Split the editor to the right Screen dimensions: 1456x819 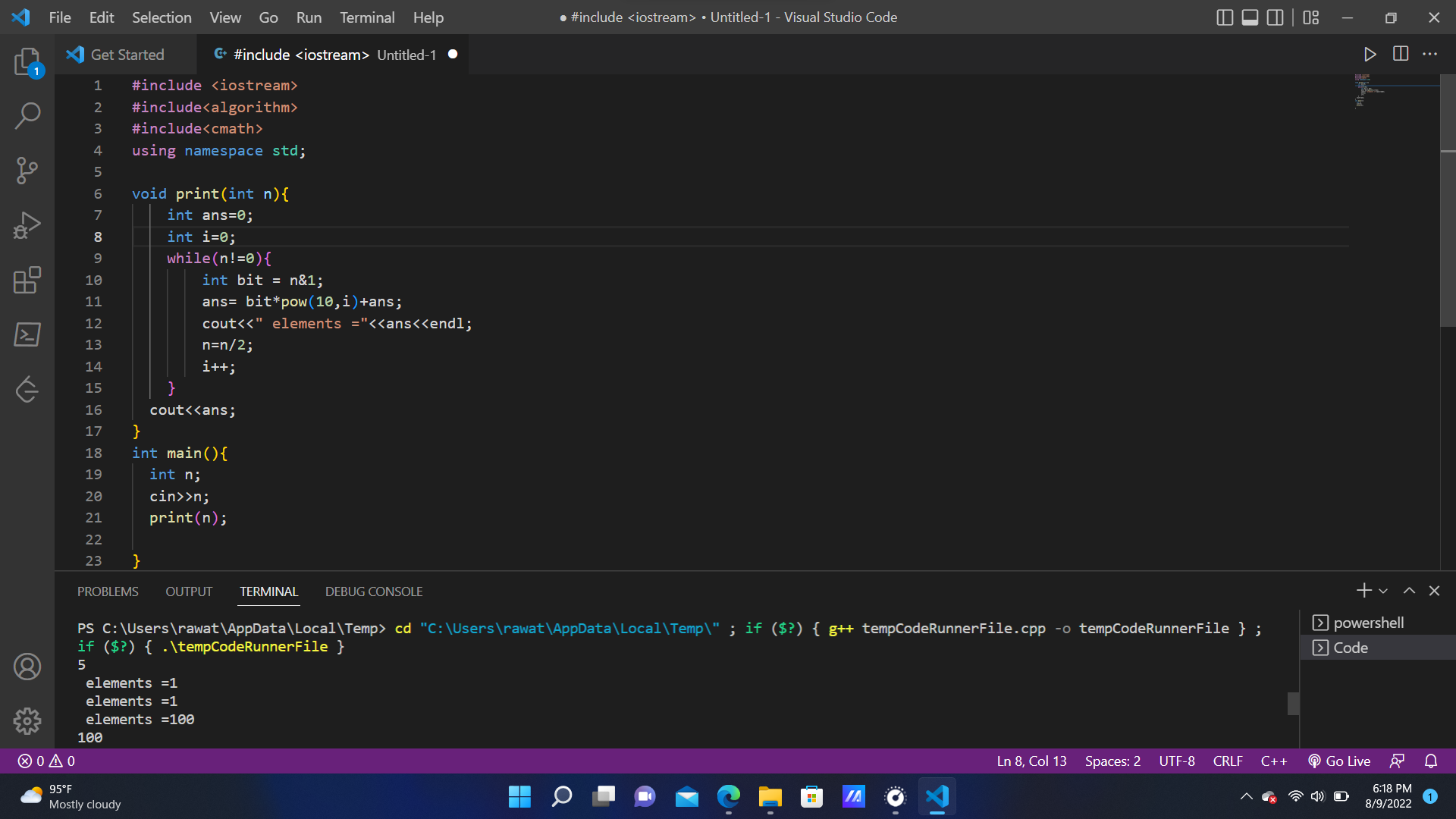[1401, 54]
